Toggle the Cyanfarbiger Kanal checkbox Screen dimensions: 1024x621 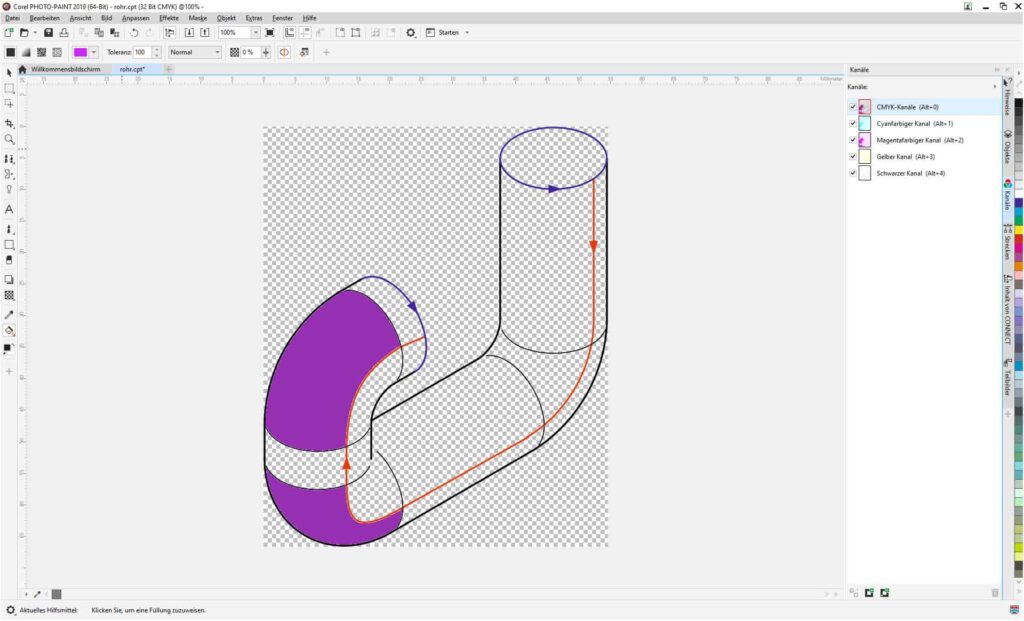click(x=853, y=123)
